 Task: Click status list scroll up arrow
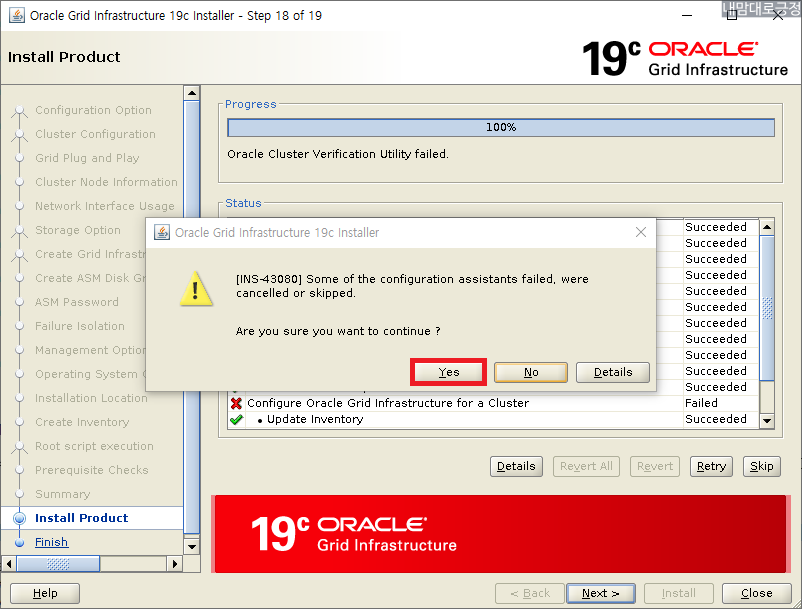tap(767, 227)
